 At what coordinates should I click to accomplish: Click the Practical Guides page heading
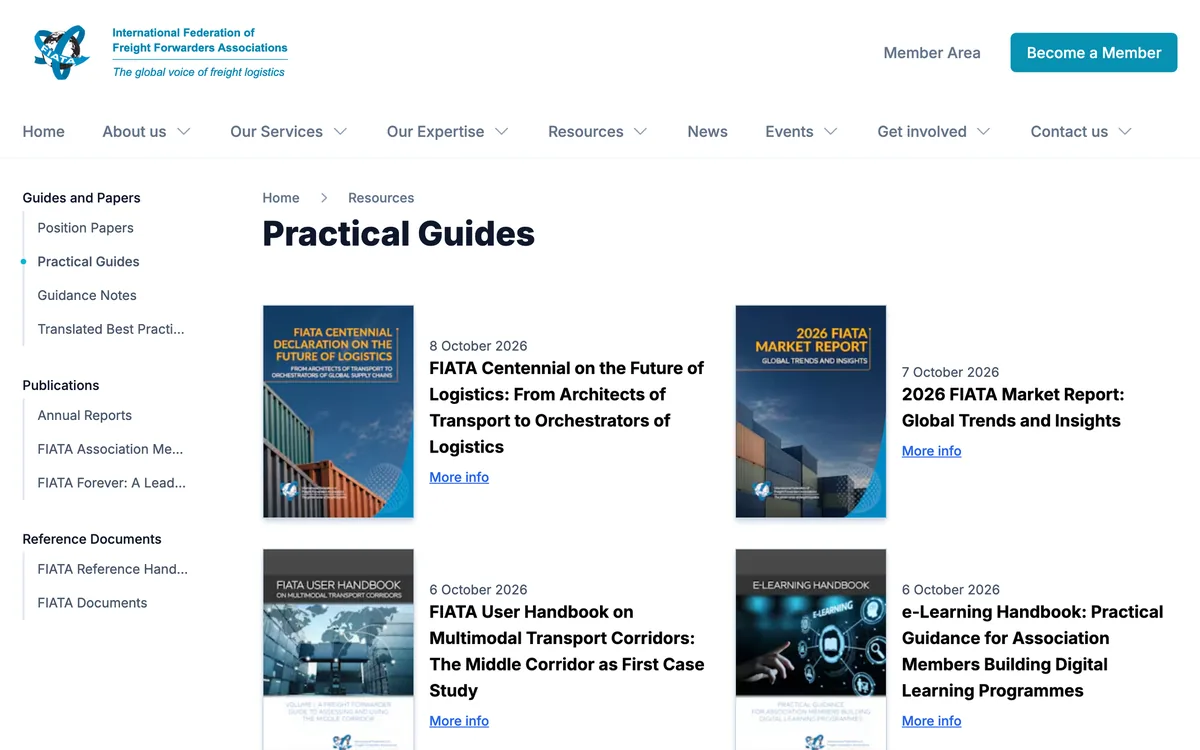coord(398,234)
